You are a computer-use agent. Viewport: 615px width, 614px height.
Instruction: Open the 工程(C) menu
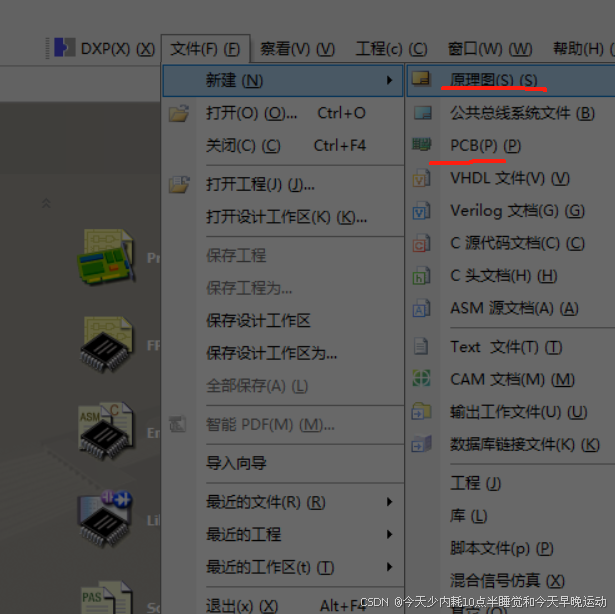[391, 49]
